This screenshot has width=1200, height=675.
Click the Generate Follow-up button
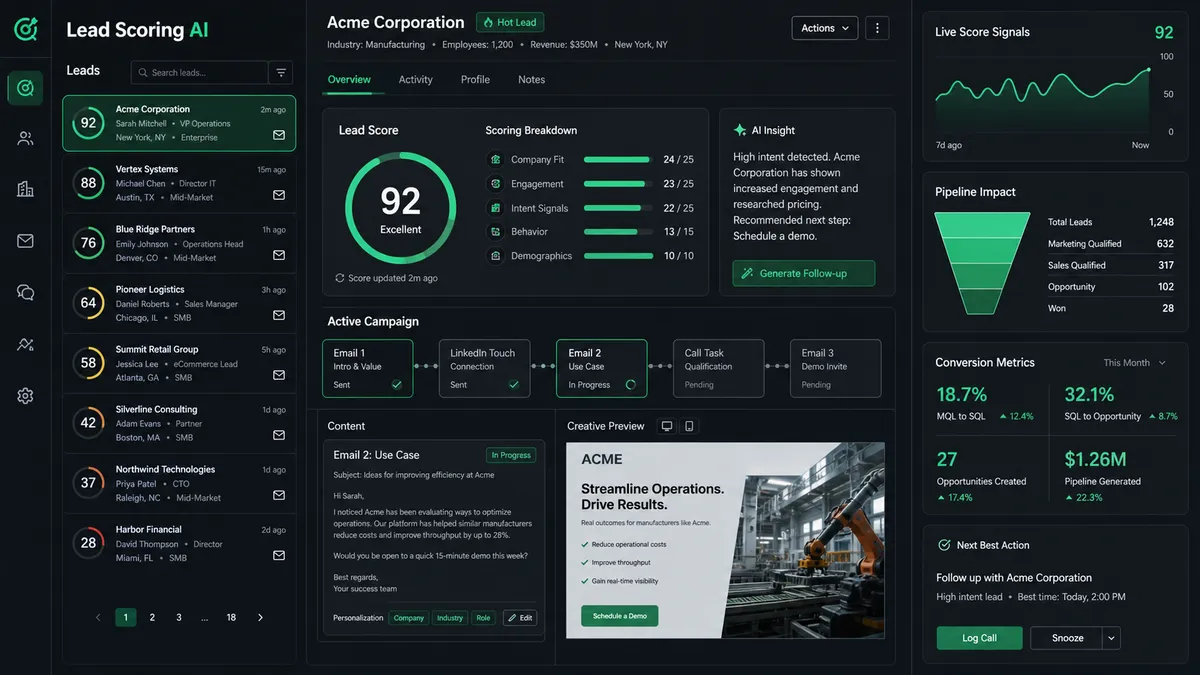point(804,273)
